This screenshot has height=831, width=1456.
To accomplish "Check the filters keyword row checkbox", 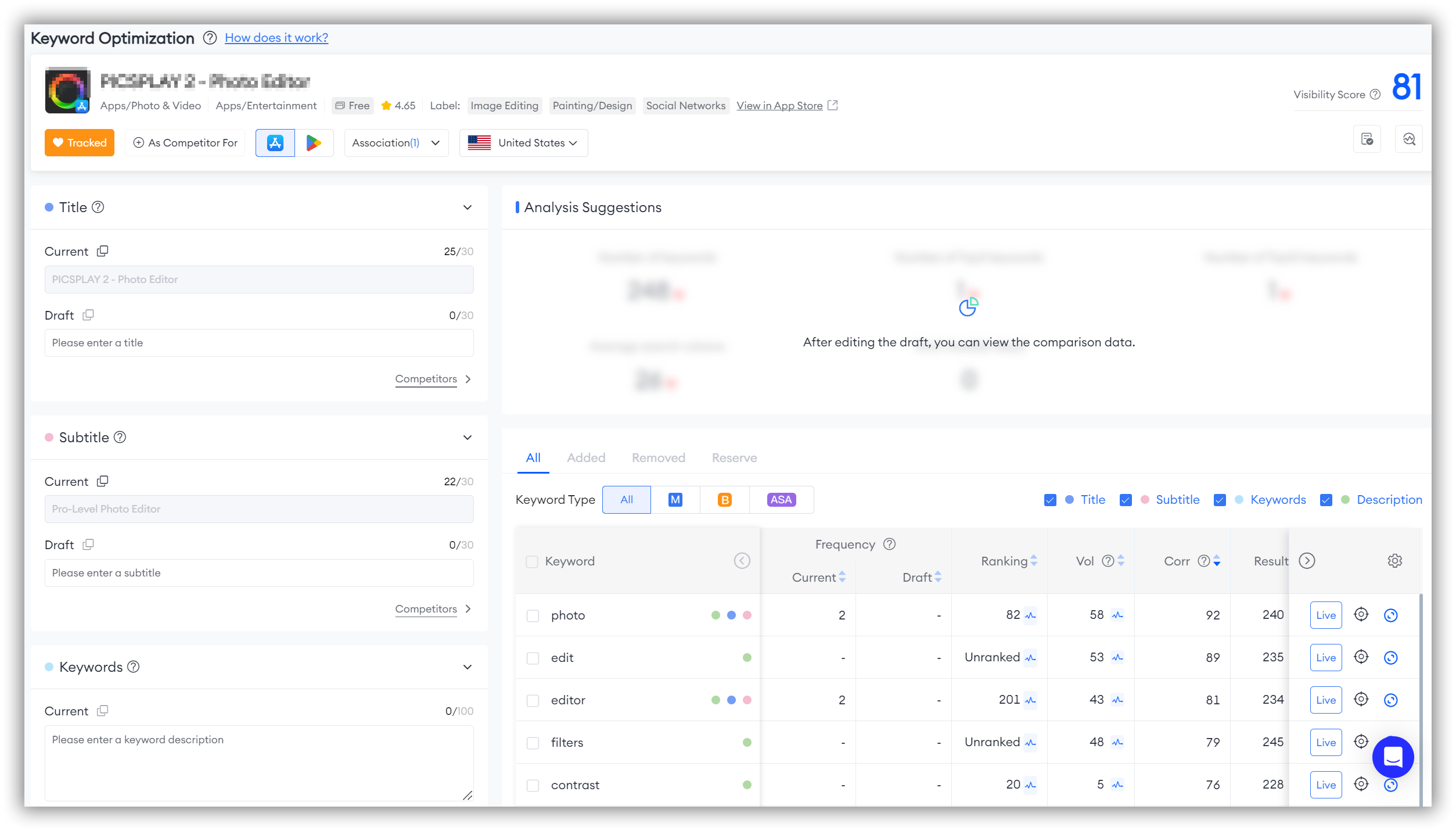I will 533,743.
